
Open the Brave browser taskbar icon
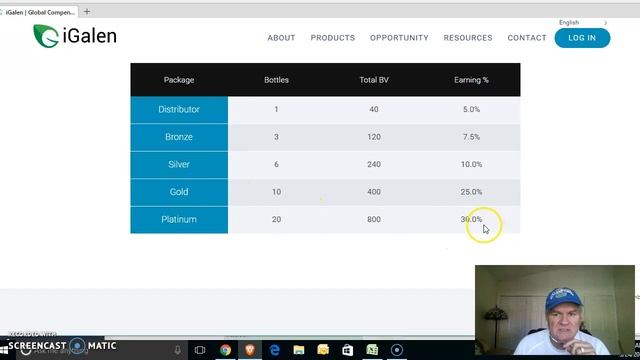[x=250, y=350]
